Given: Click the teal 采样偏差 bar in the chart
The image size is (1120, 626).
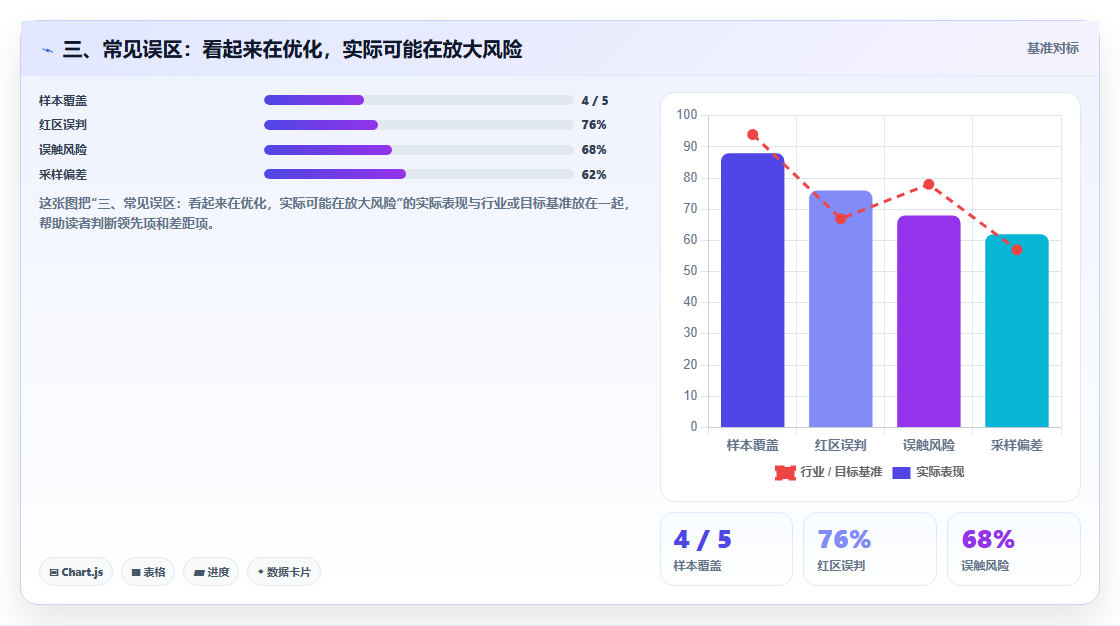Looking at the screenshot, I should [1016, 331].
